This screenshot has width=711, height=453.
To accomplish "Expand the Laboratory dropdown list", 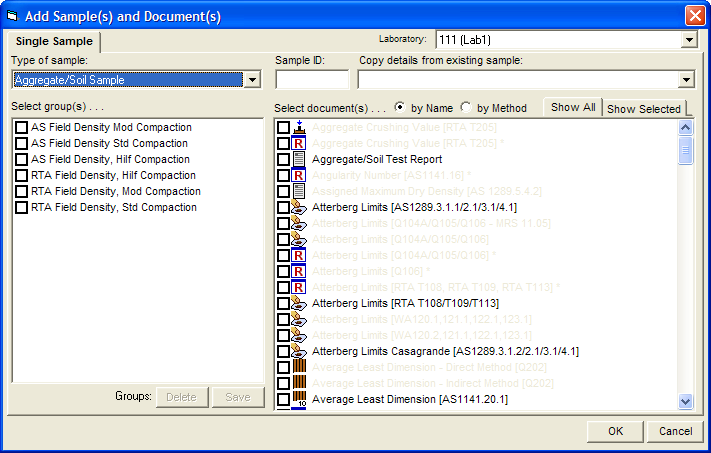I will [x=688, y=40].
